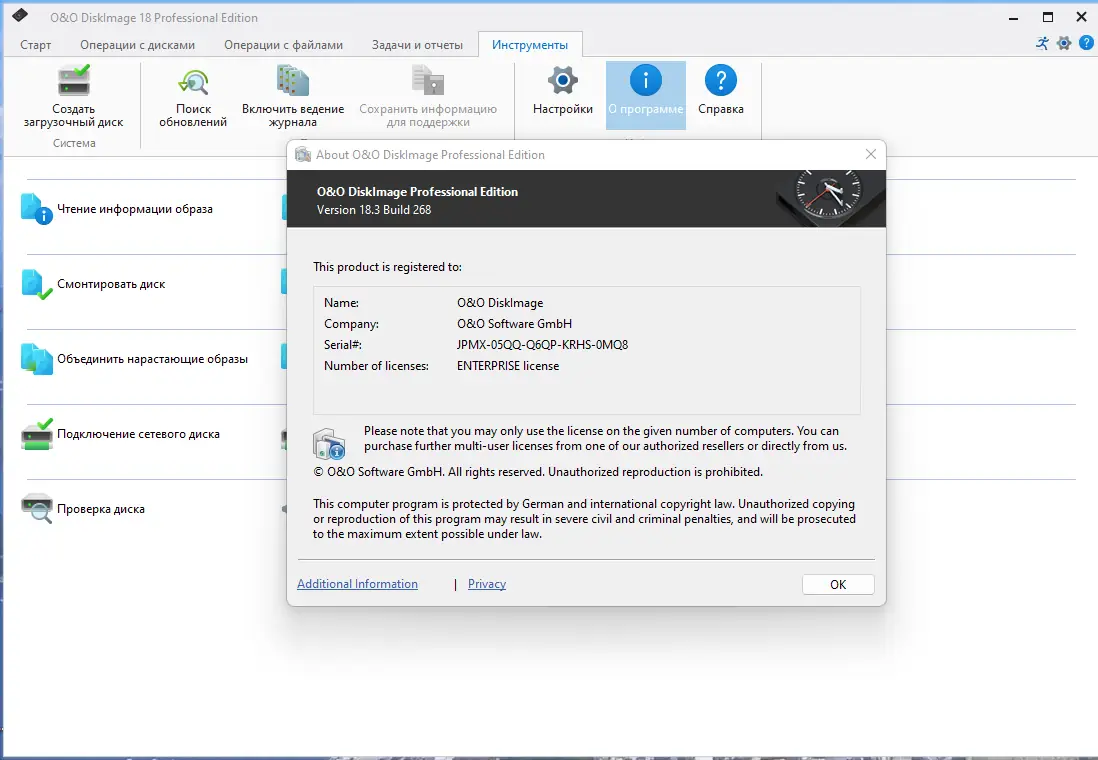The height and width of the screenshot is (760, 1098).
Task: Open the Privacy link
Action: click(486, 584)
